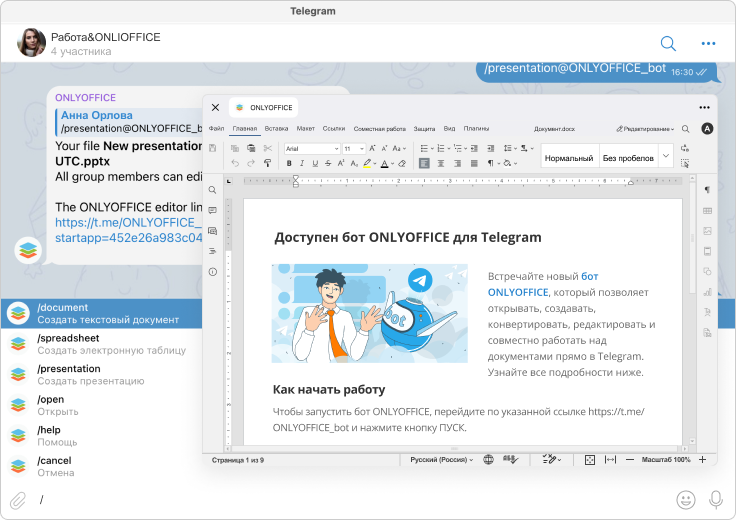Open the paragraph settings icon in right sidebar
This screenshot has width=736, height=520.
pyautogui.click(x=707, y=190)
